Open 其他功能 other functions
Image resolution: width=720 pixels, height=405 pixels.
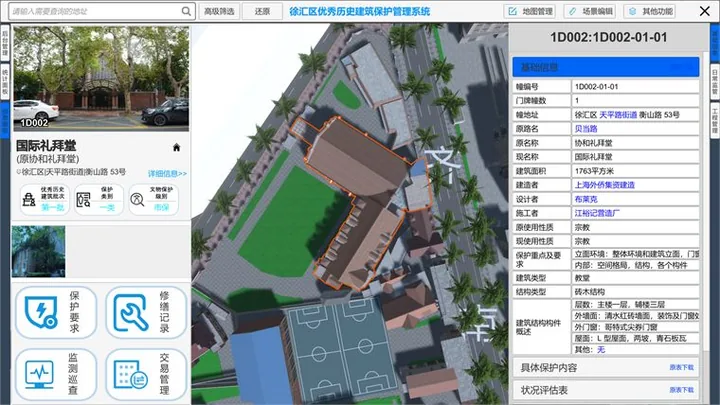(x=649, y=11)
